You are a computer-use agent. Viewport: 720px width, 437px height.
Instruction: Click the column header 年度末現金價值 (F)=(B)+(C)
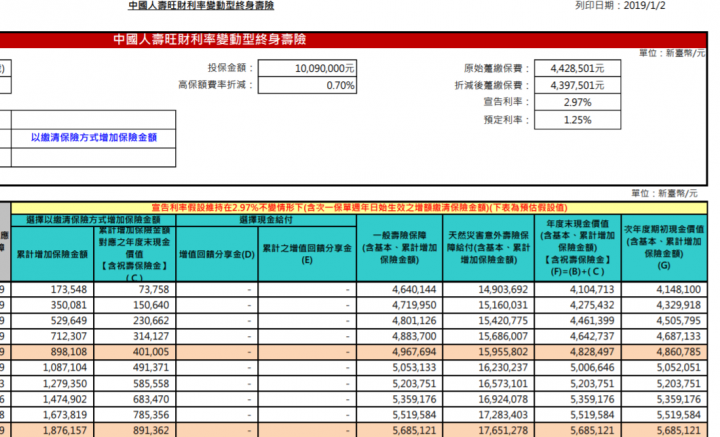point(578,247)
